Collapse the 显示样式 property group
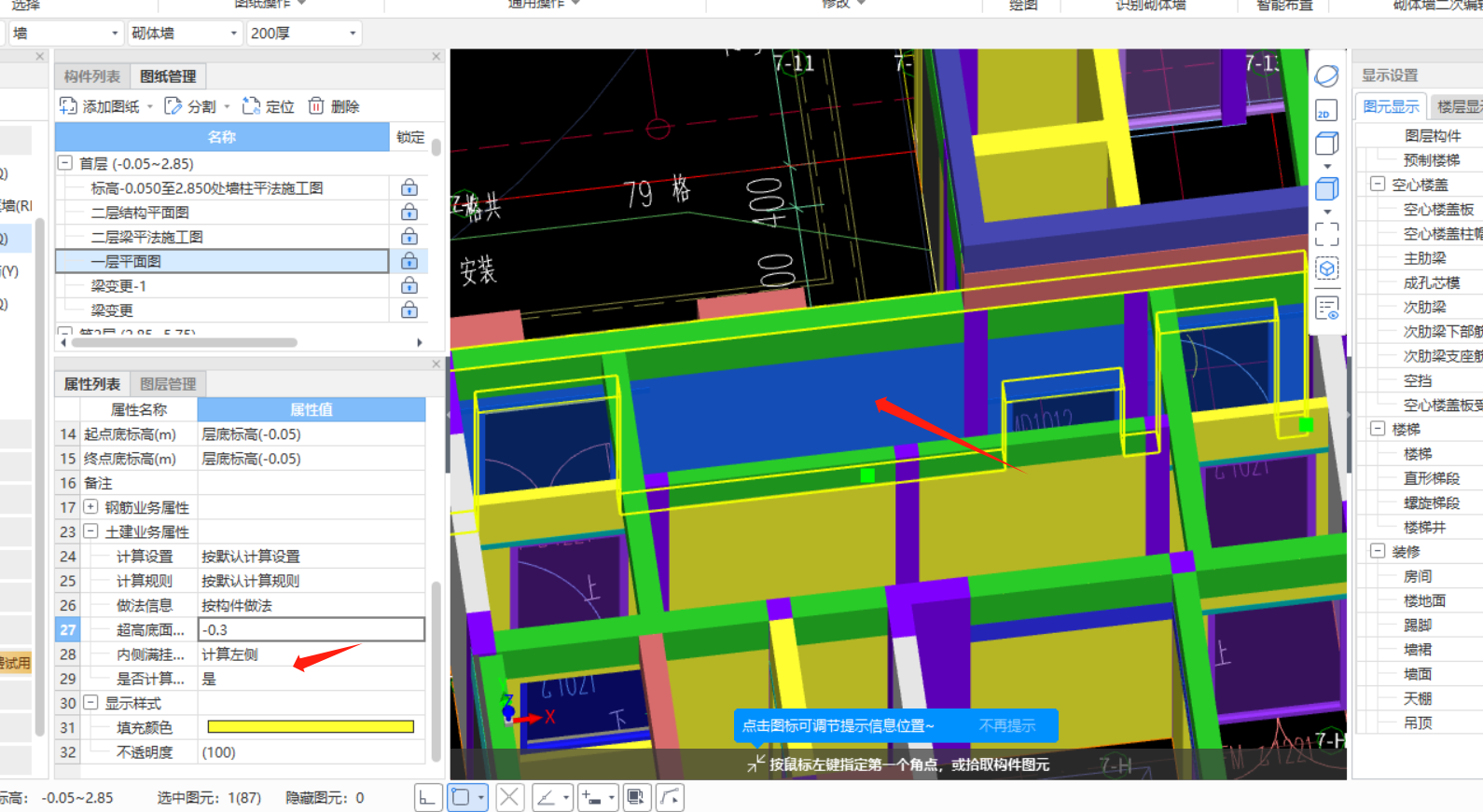 pyautogui.click(x=90, y=703)
